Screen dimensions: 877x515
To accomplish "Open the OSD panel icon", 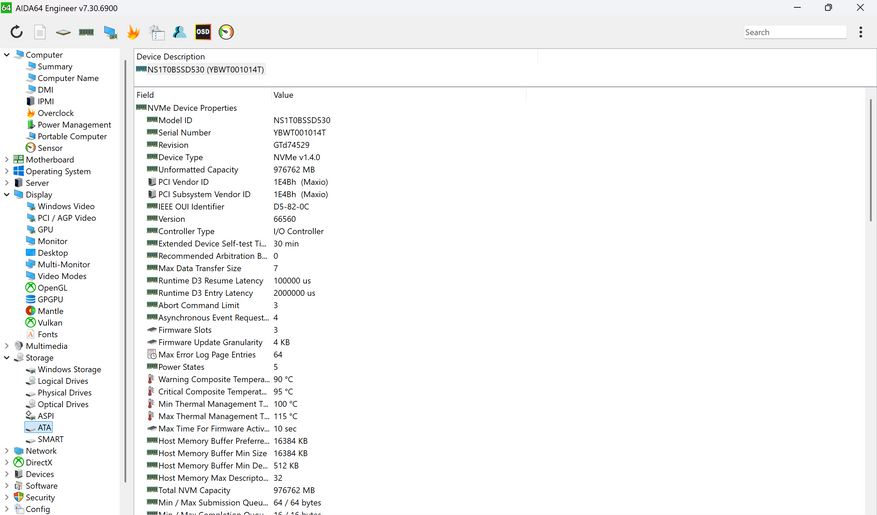I will [x=203, y=32].
